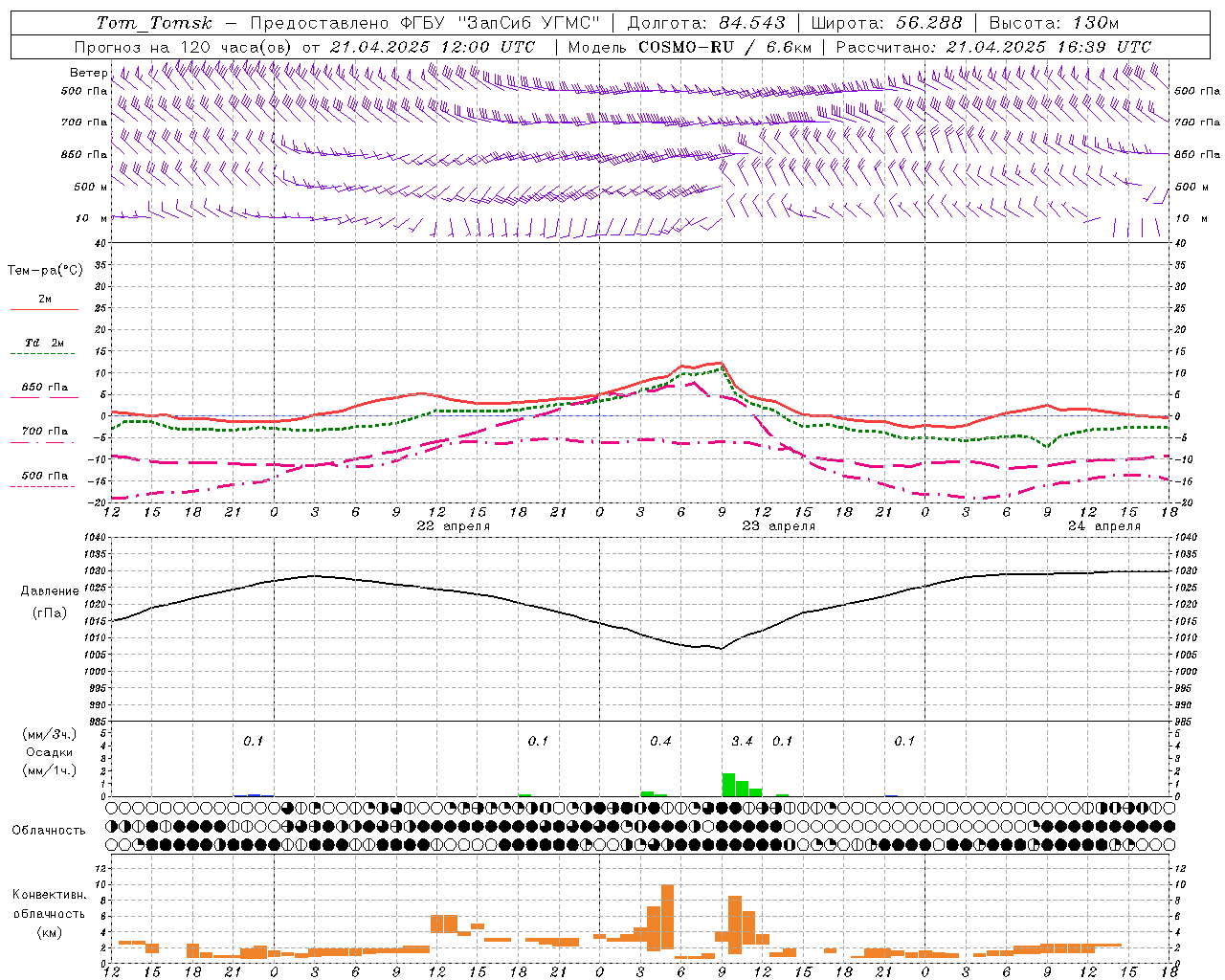The image size is (1225, 980).
Task: Select the model name "COSMO-RU / 6.6км"
Action: [724, 47]
